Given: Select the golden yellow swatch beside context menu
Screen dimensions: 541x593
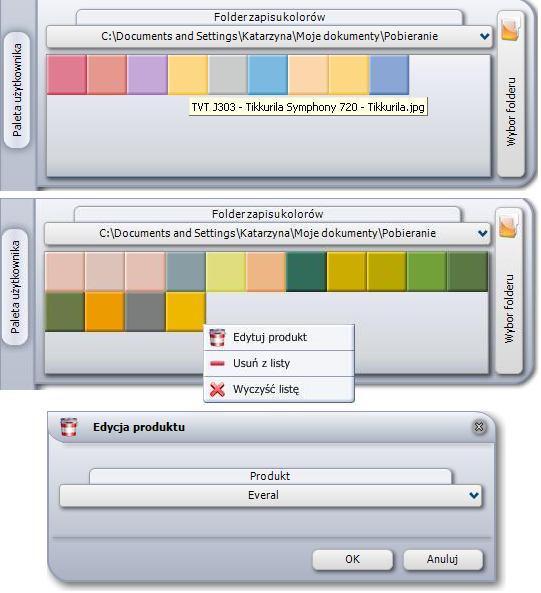Looking at the screenshot, I should click(x=186, y=312).
